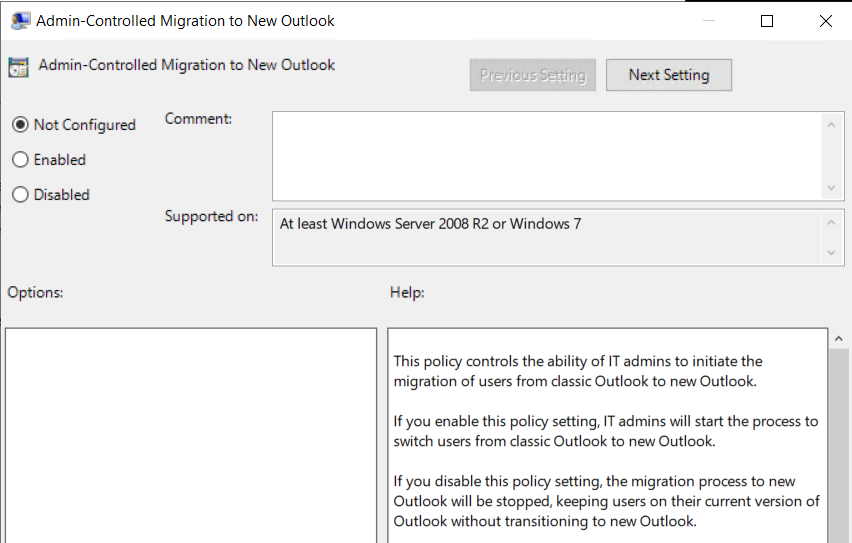The width and height of the screenshot is (852, 543).
Task: Click the greyed Previous Setting button
Action: point(532,75)
